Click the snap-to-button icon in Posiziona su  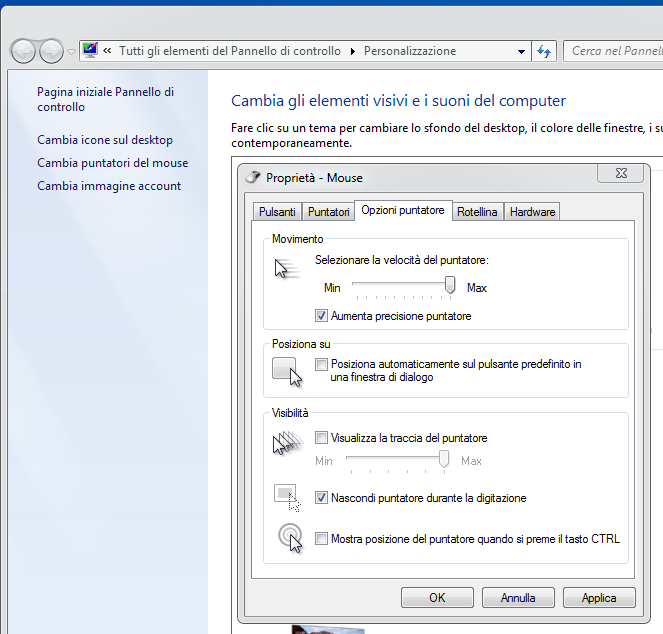[x=287, y=371]
